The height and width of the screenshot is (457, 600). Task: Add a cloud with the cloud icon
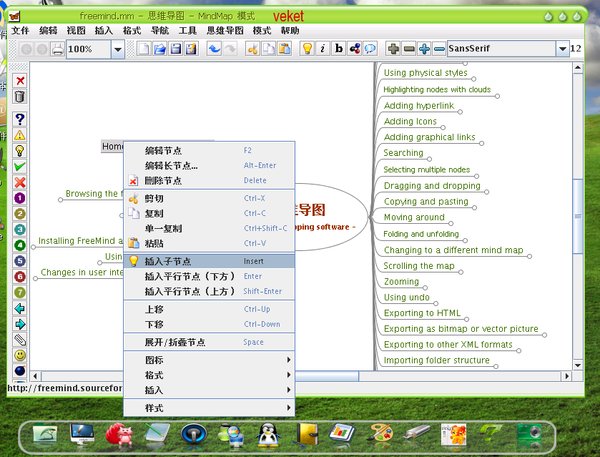tap(370, 49)
